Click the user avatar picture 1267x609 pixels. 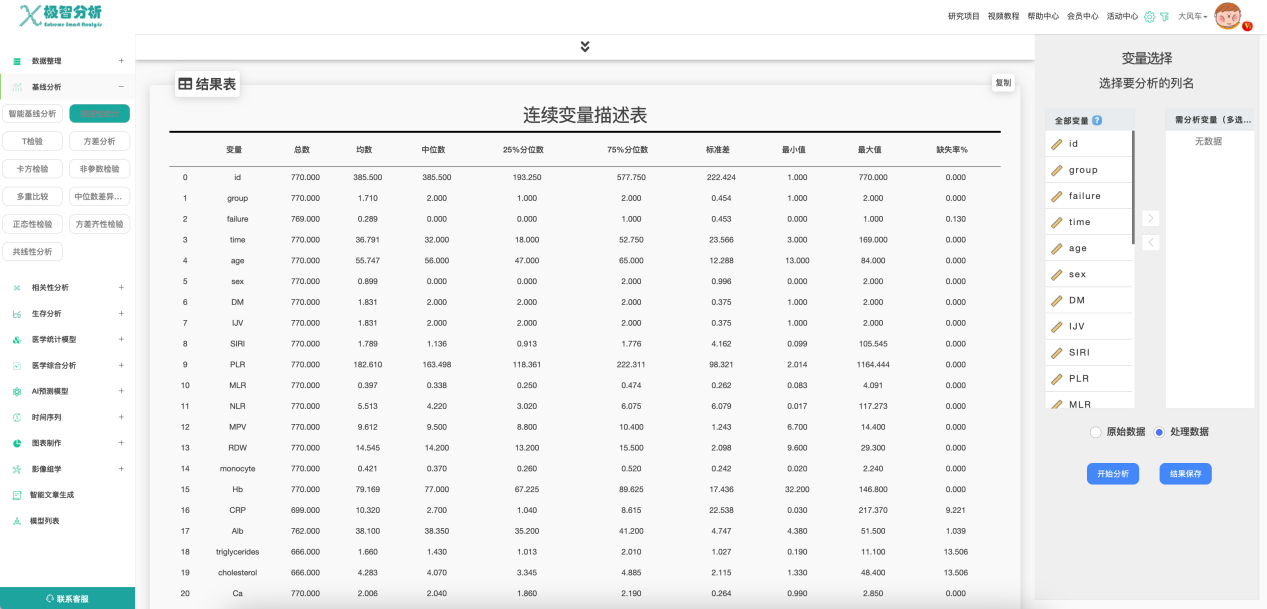[1227, 17]
